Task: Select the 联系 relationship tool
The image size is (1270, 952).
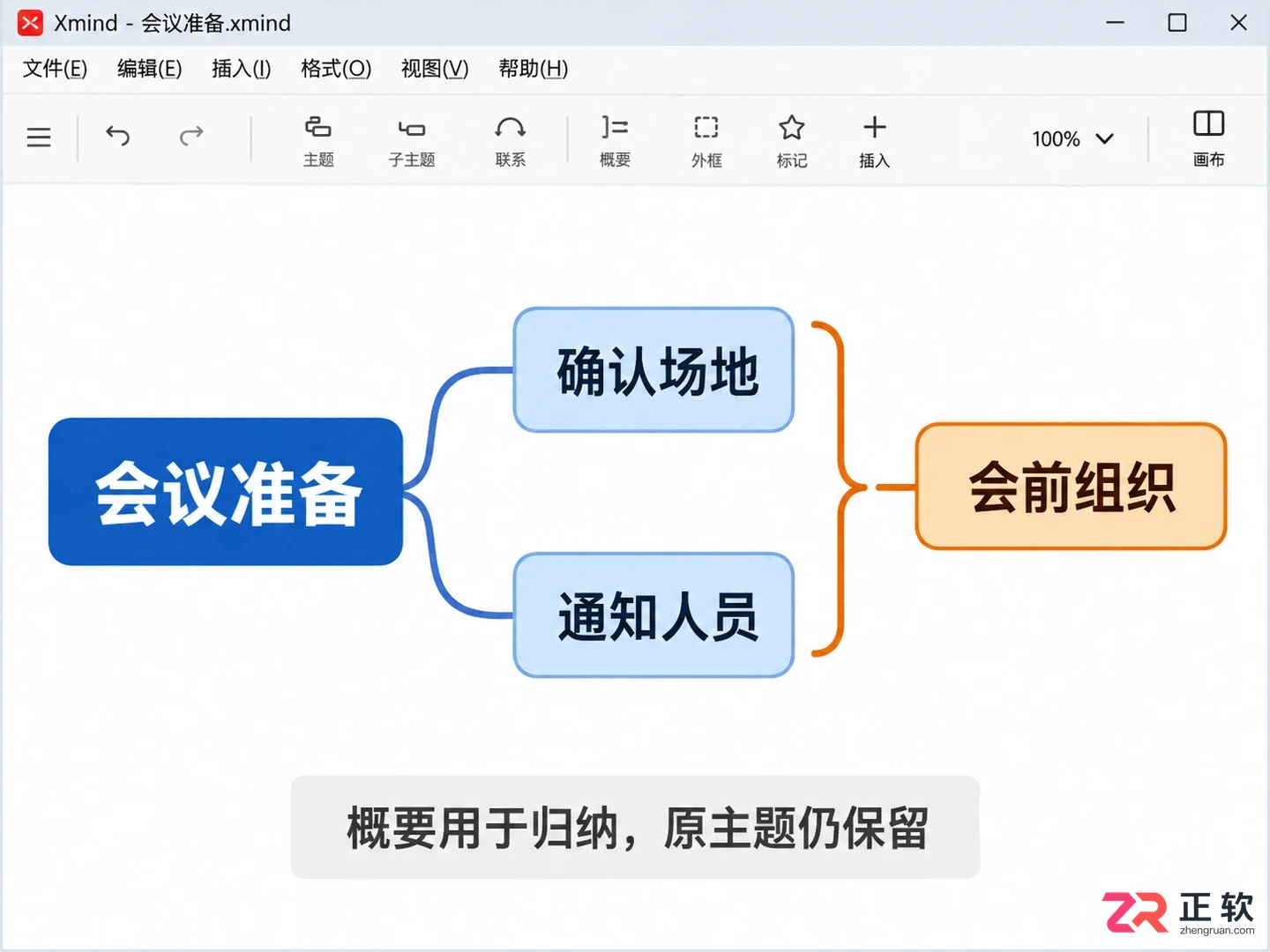Action: [511, 140]
